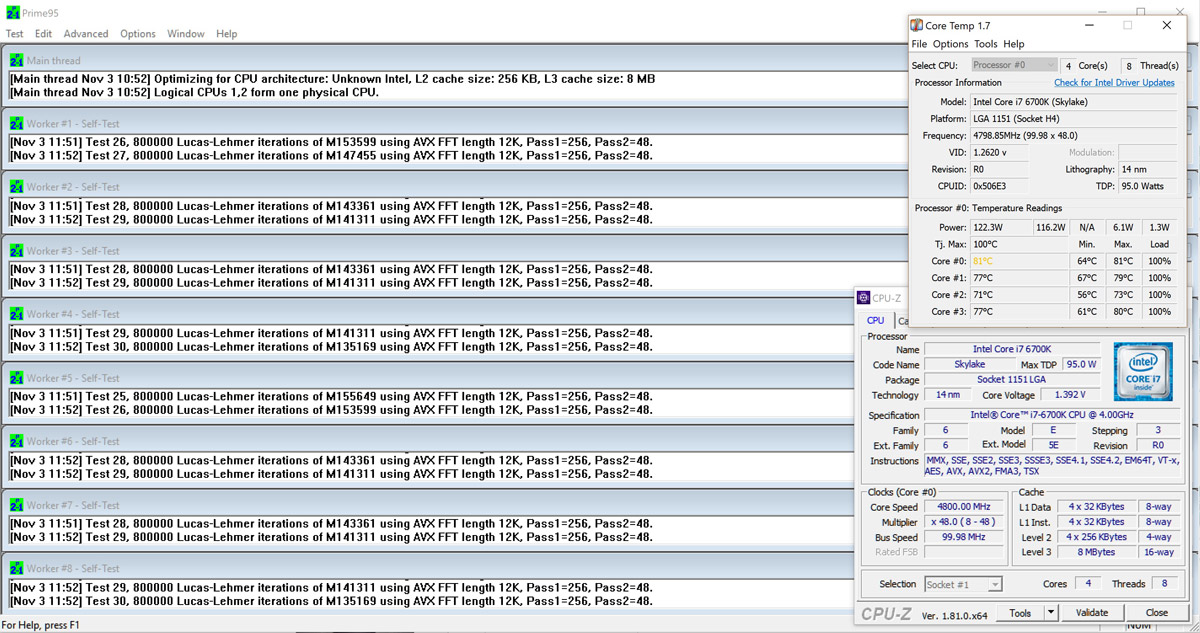Open the Options menu in Prime95
The image size is (1200, 633).
(138, 34)
